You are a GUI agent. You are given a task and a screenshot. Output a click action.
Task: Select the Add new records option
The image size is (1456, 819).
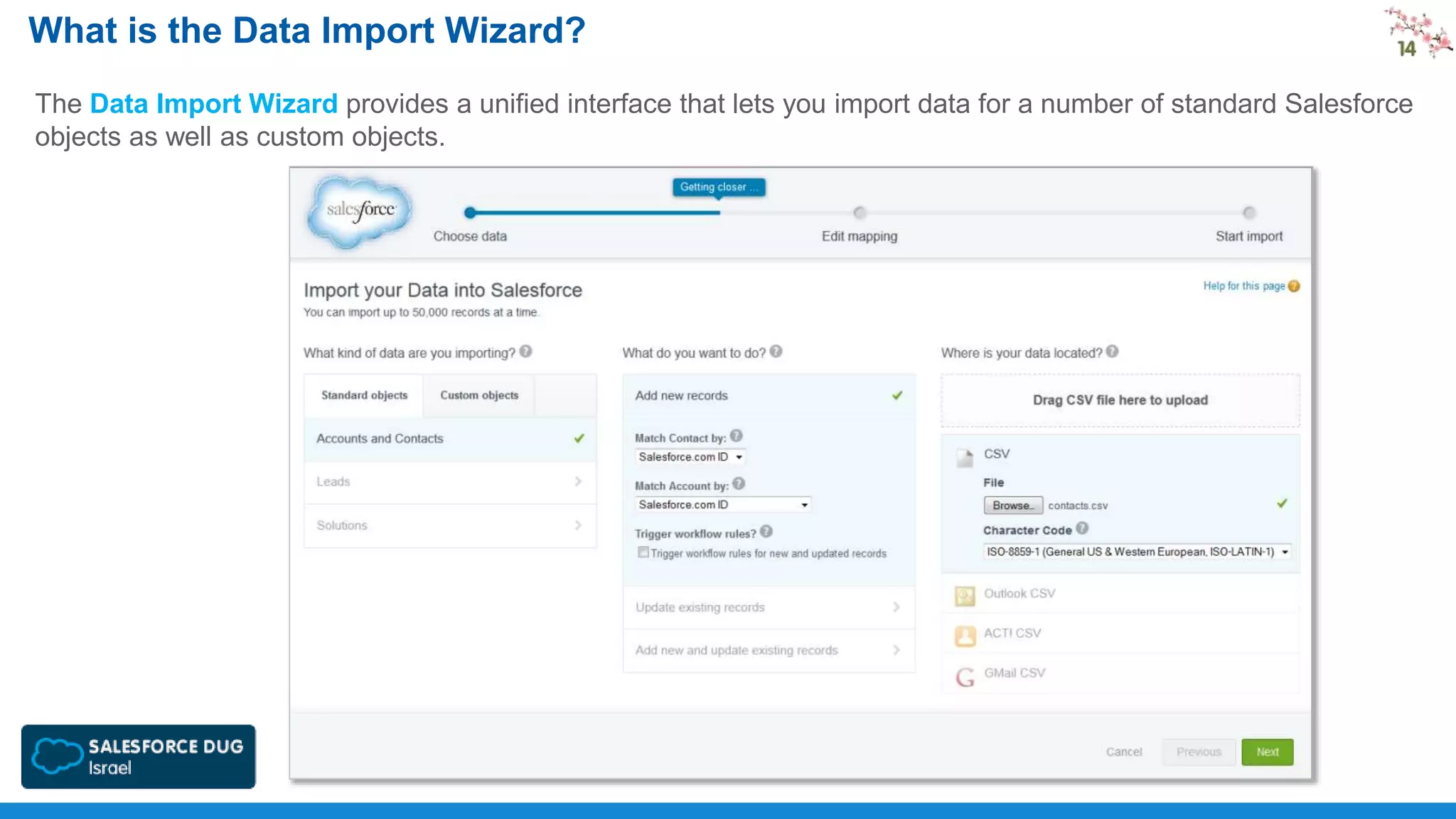tap(769, 395)
